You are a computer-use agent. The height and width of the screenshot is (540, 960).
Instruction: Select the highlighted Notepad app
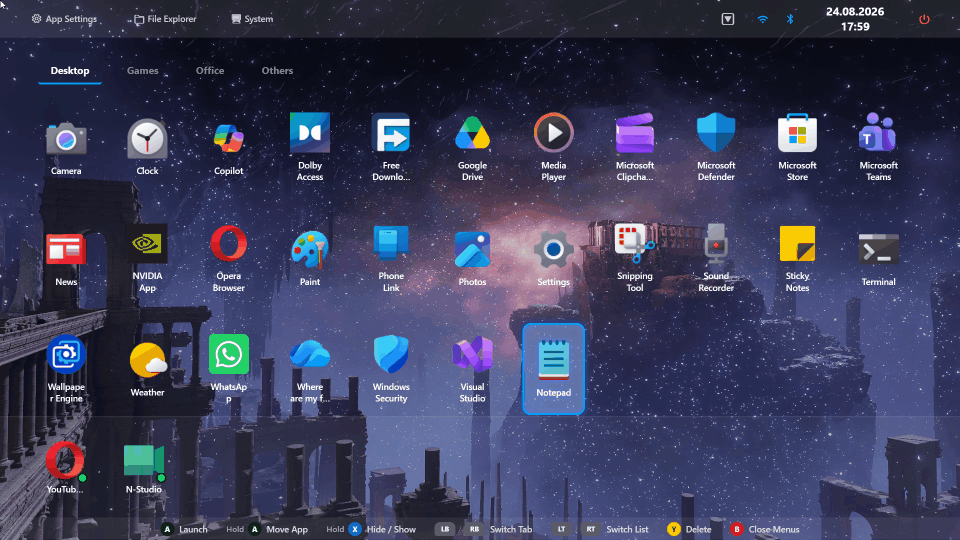pyautogui.click(x=553, y=369)
